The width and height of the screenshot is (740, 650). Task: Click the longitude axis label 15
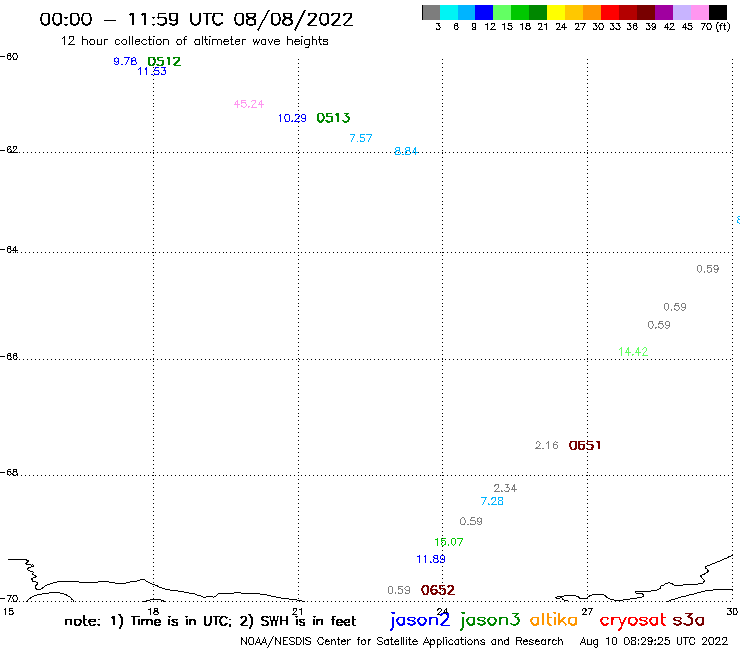[x=8, y=612]
